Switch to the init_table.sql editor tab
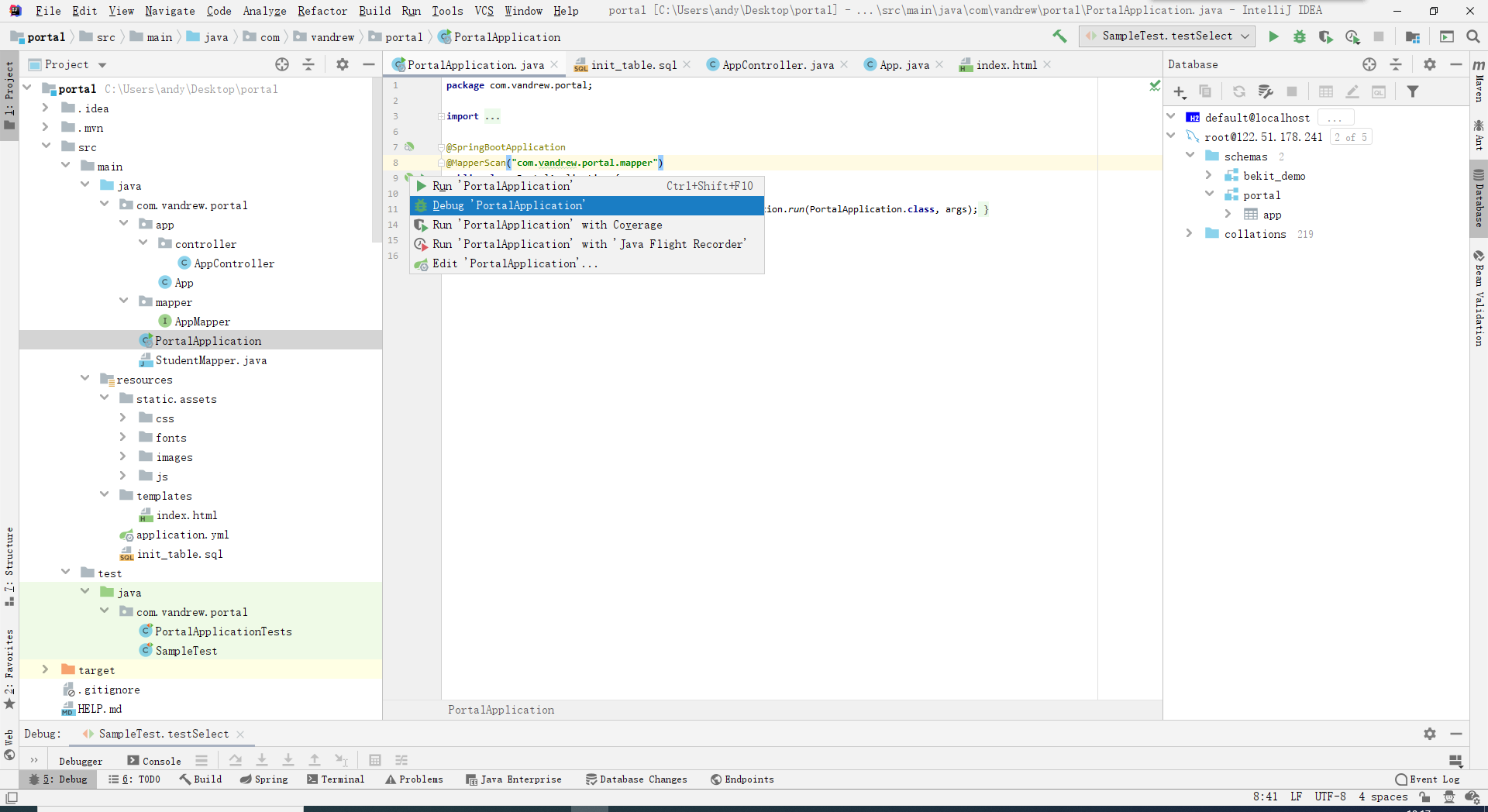1488x812 pixels. click(633, 65)
